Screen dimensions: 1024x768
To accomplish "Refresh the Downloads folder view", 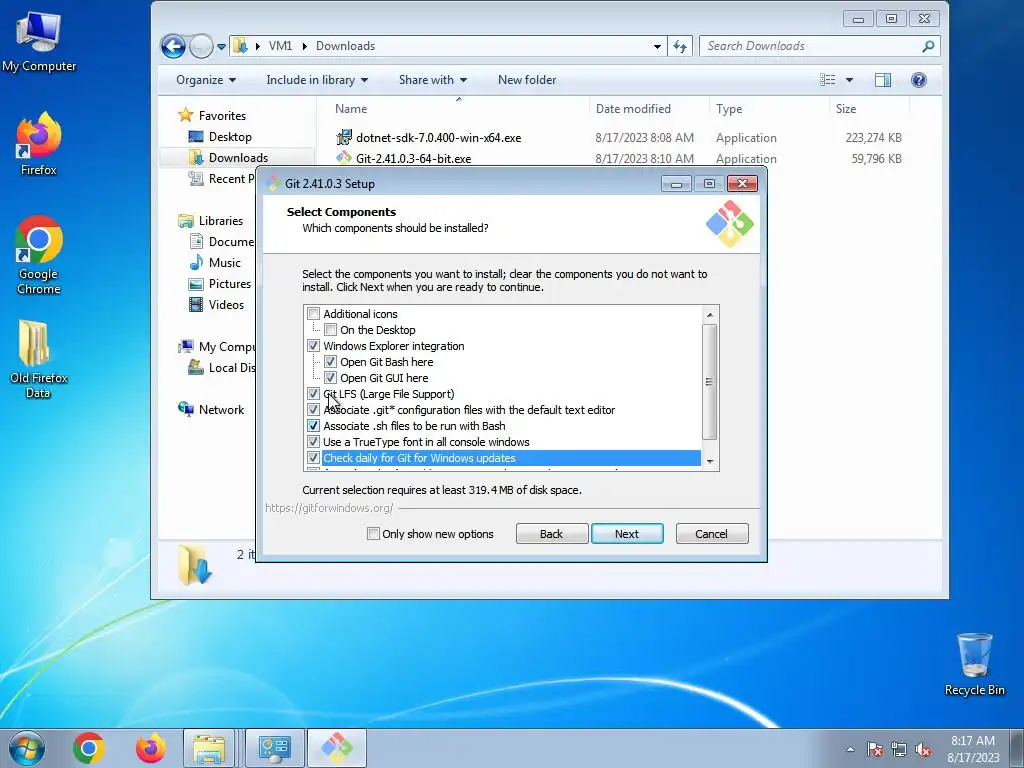I will [680, 46].
